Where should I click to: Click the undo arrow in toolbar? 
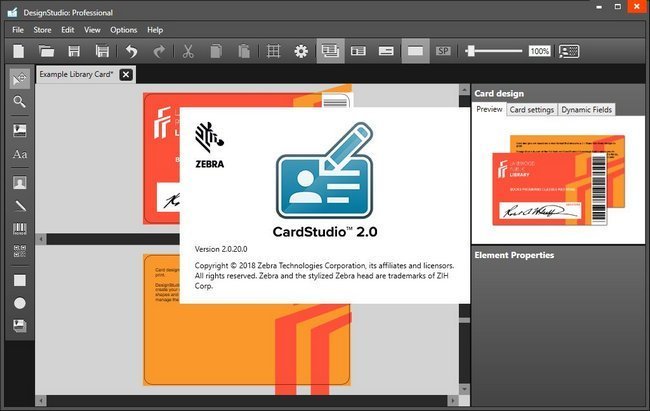[130, 51]
